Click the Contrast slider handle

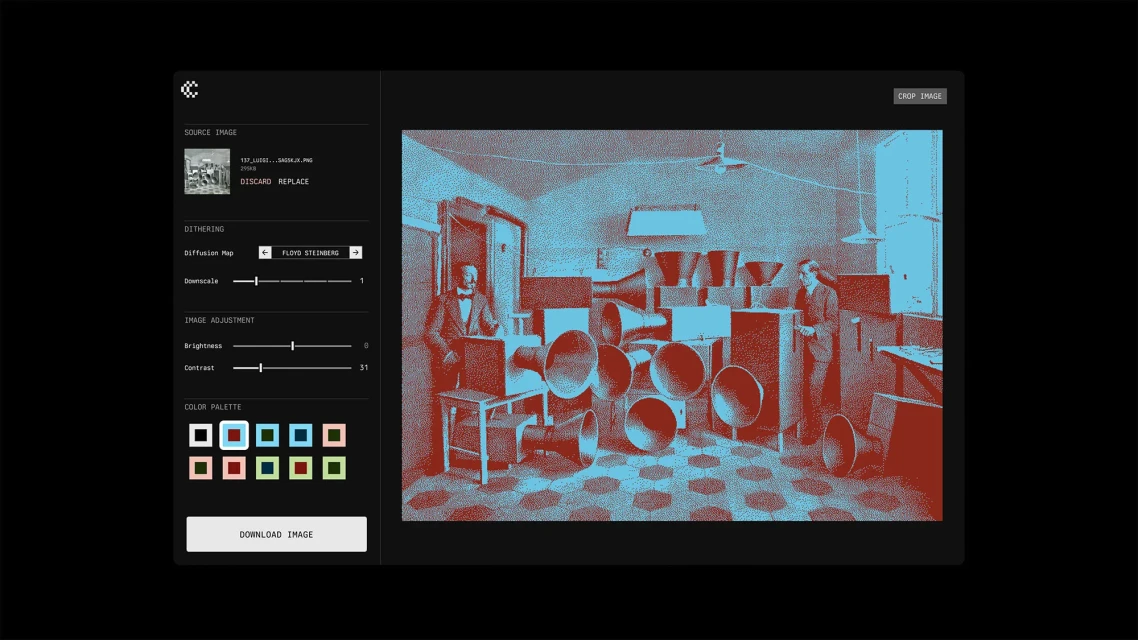[x=260, y=368]
